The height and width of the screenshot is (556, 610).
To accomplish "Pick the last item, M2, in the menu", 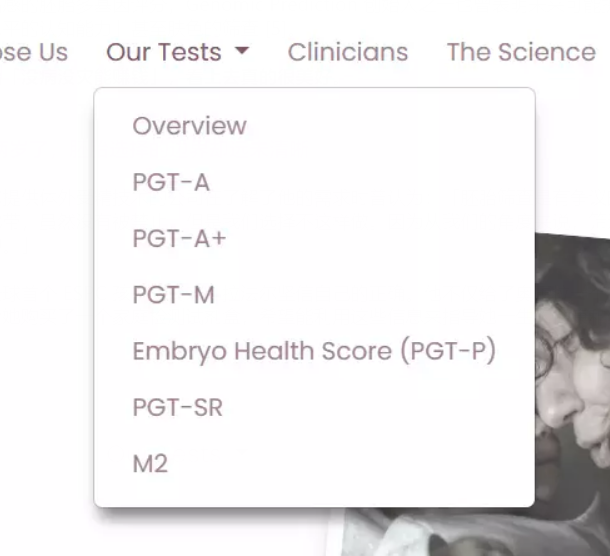I will [x=150, y=464].
